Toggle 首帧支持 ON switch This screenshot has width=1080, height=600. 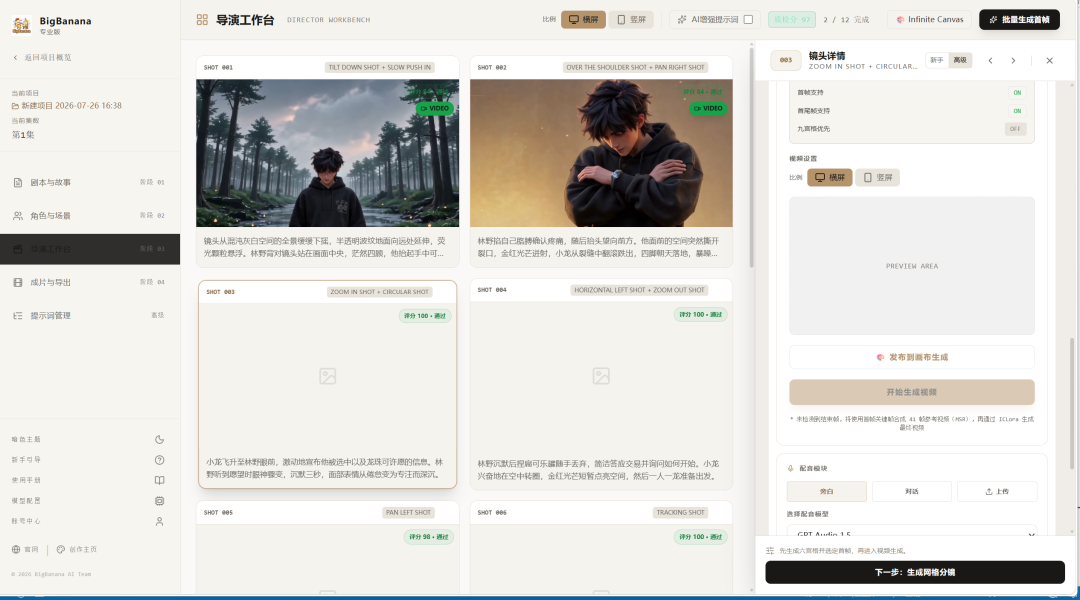click(x=1017, y=92)
